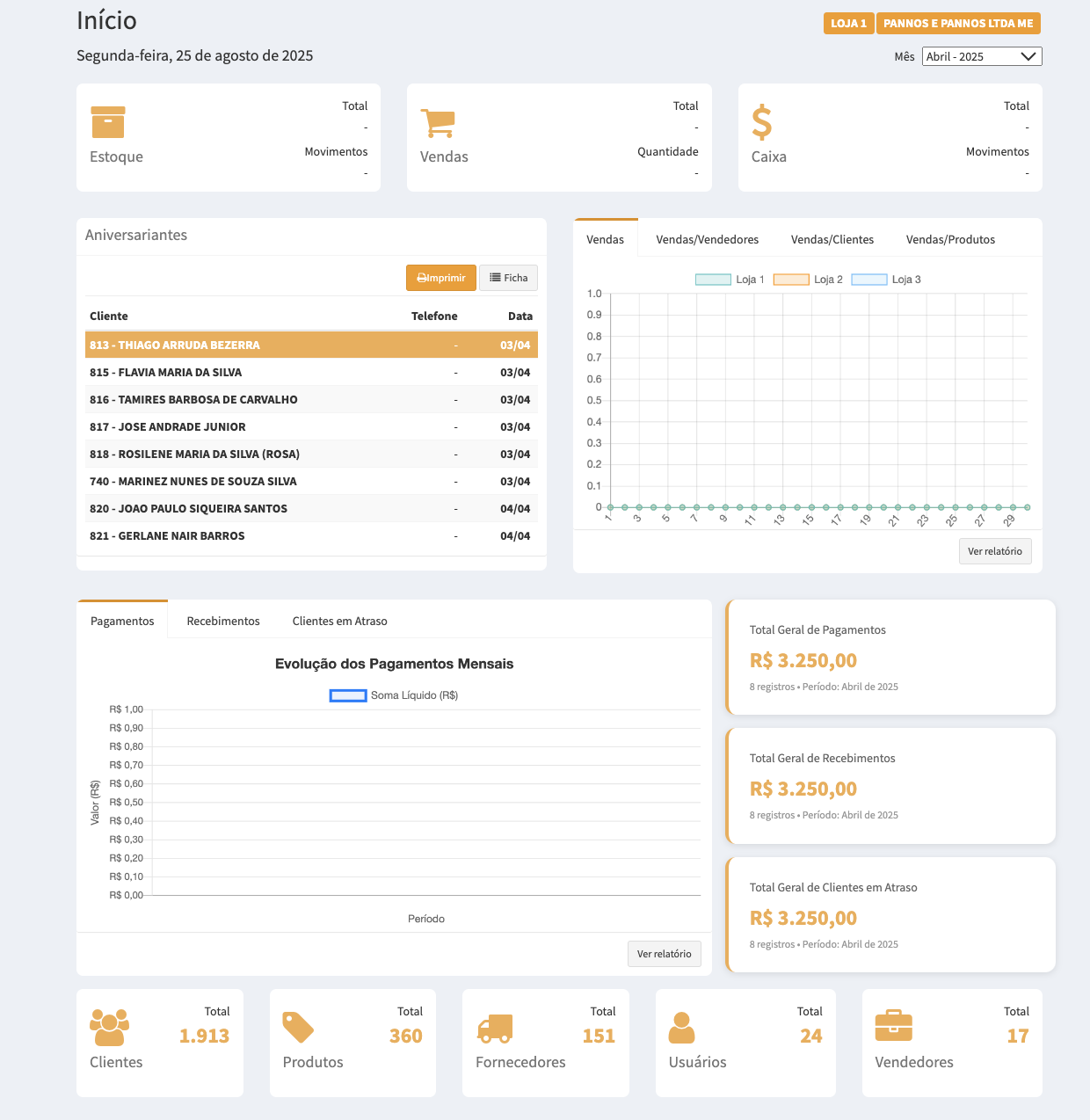Toggle Loja 2 legend in sales chart
1090x1120 pixels.
point(790,280)
